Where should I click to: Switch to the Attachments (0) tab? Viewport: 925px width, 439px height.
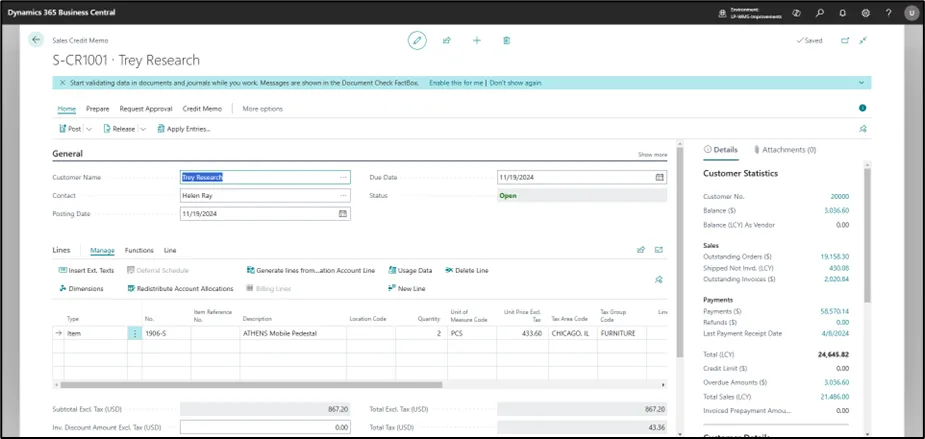pos(785,150)
